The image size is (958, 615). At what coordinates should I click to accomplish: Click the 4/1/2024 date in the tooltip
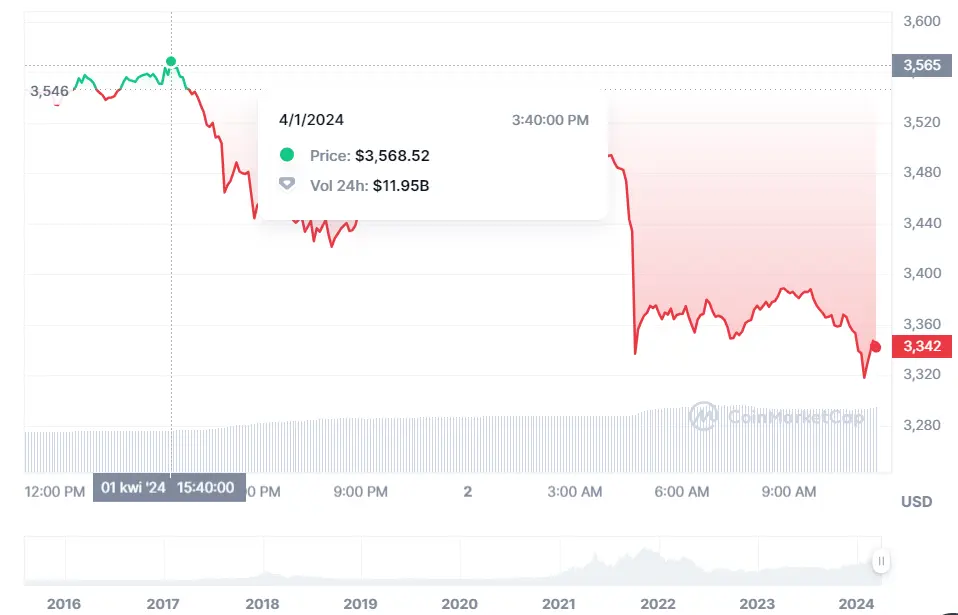(311, 119)
